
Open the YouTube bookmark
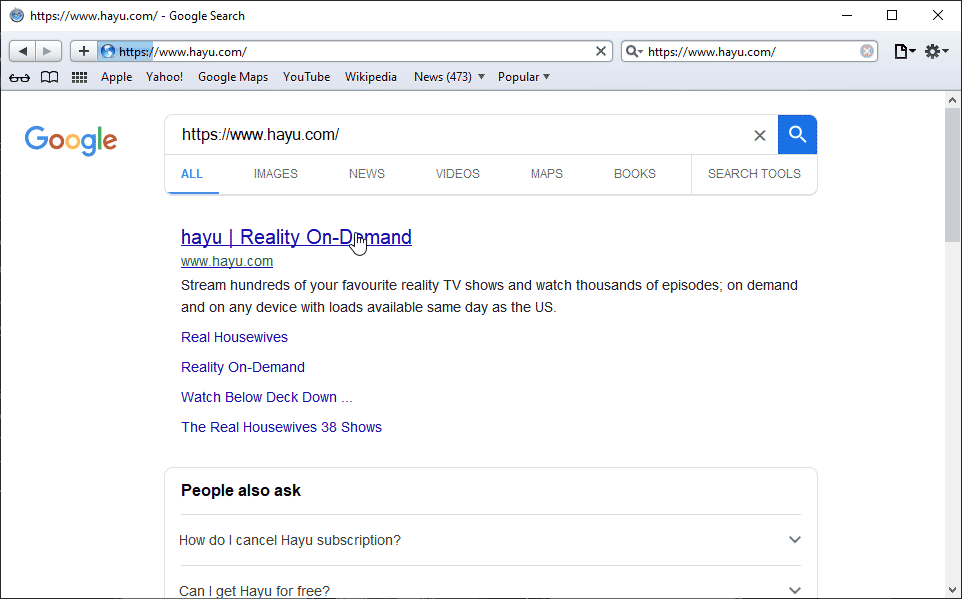[x=306, y=77]
